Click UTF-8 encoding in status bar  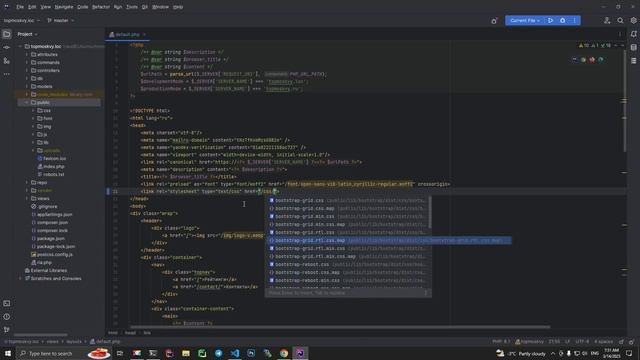coord(582,342)
